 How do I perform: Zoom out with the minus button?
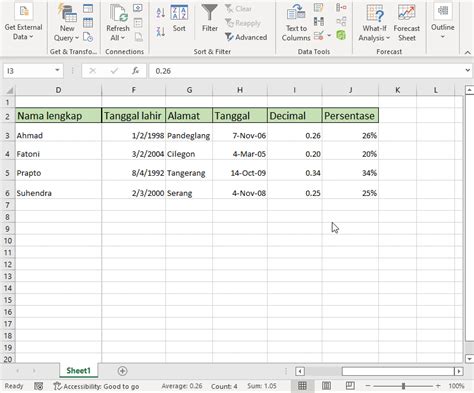click(368, 386)
